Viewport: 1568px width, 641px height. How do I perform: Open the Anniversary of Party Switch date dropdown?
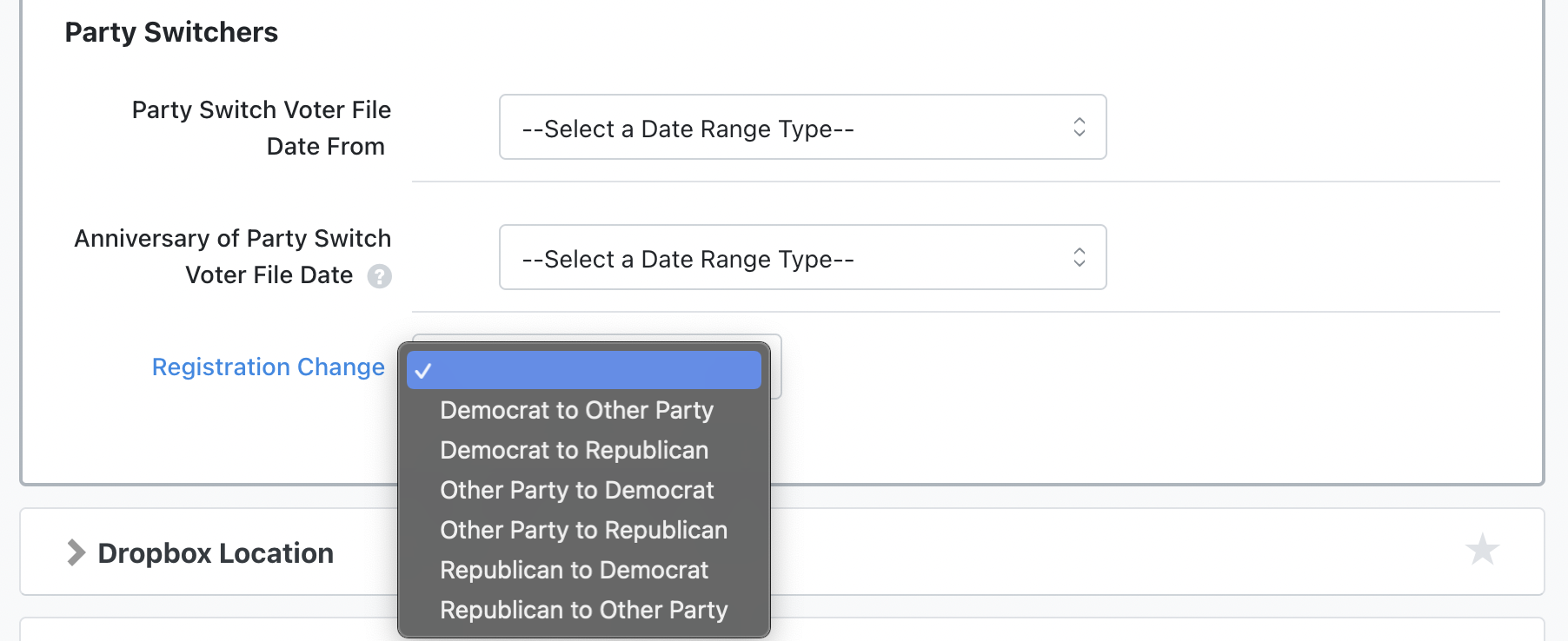(801, 258)
